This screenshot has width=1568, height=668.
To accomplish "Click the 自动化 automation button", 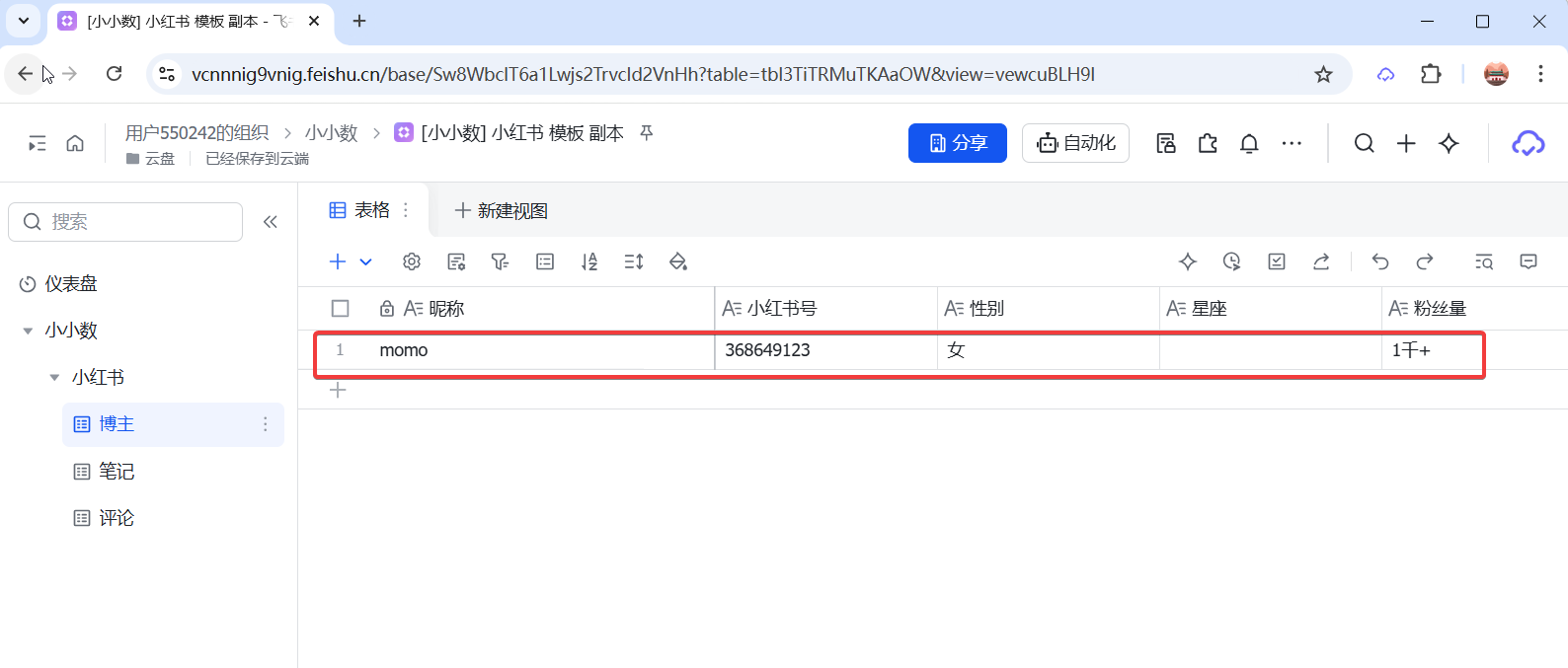I will point(1075,143).
